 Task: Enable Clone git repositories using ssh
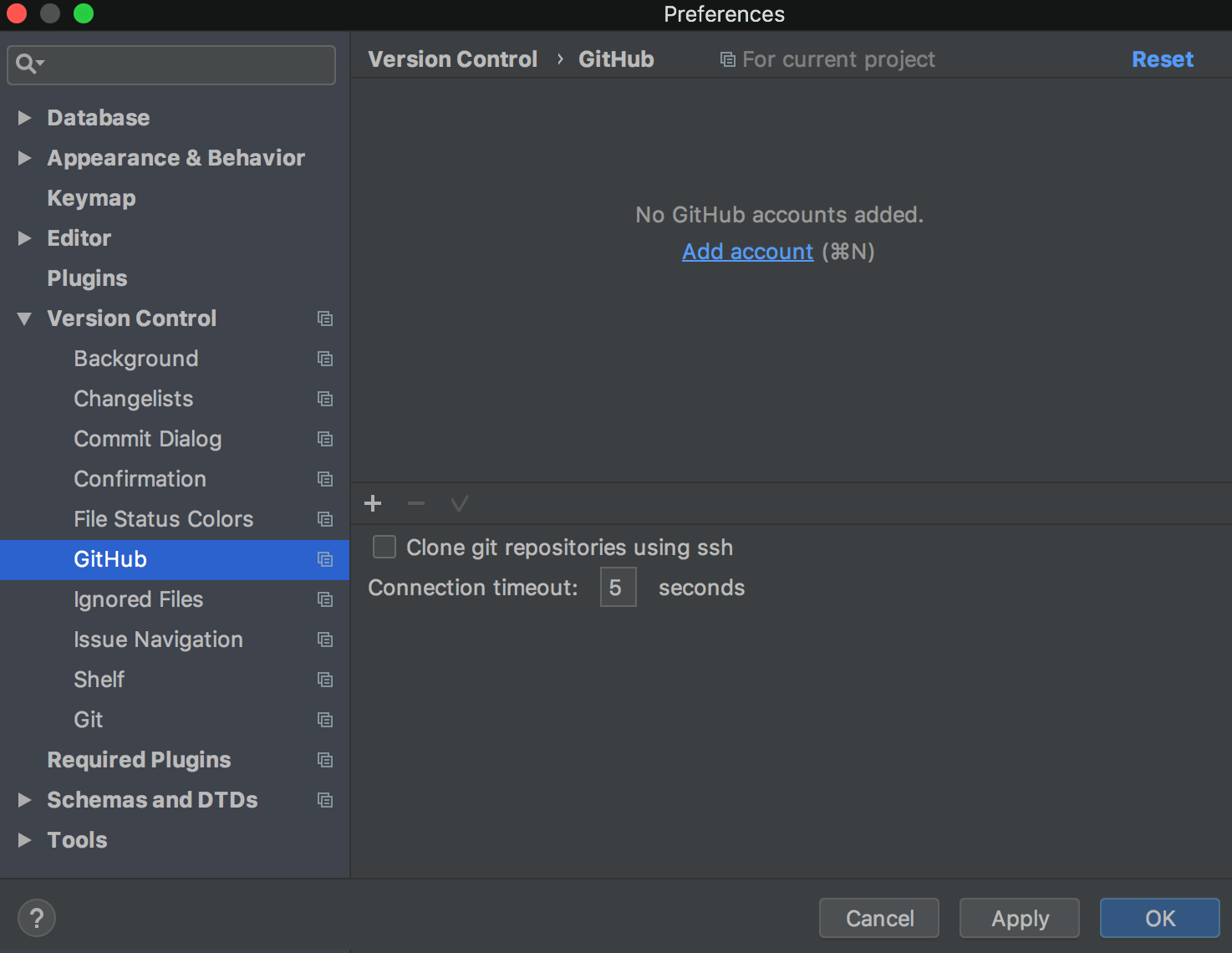tap(384, 547)
